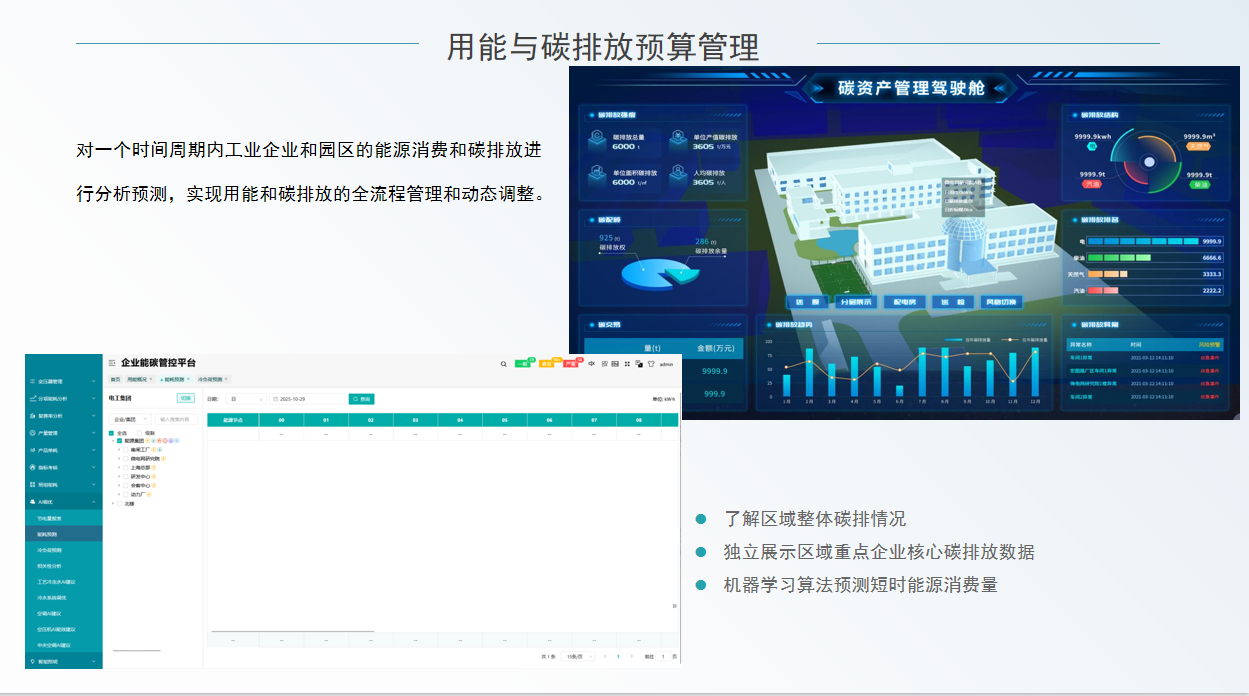The width and height of the screenshot is (1249, 696).
Task: Open the 日 date type dropdown
Action: coord(246,399)
